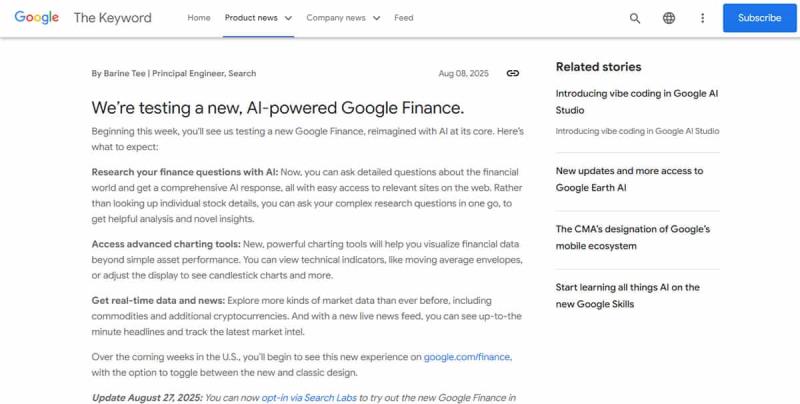Expand the Company news dropdown
This screenshot has width=800, height=404.
pyautogui.click(x=341, y=18)
